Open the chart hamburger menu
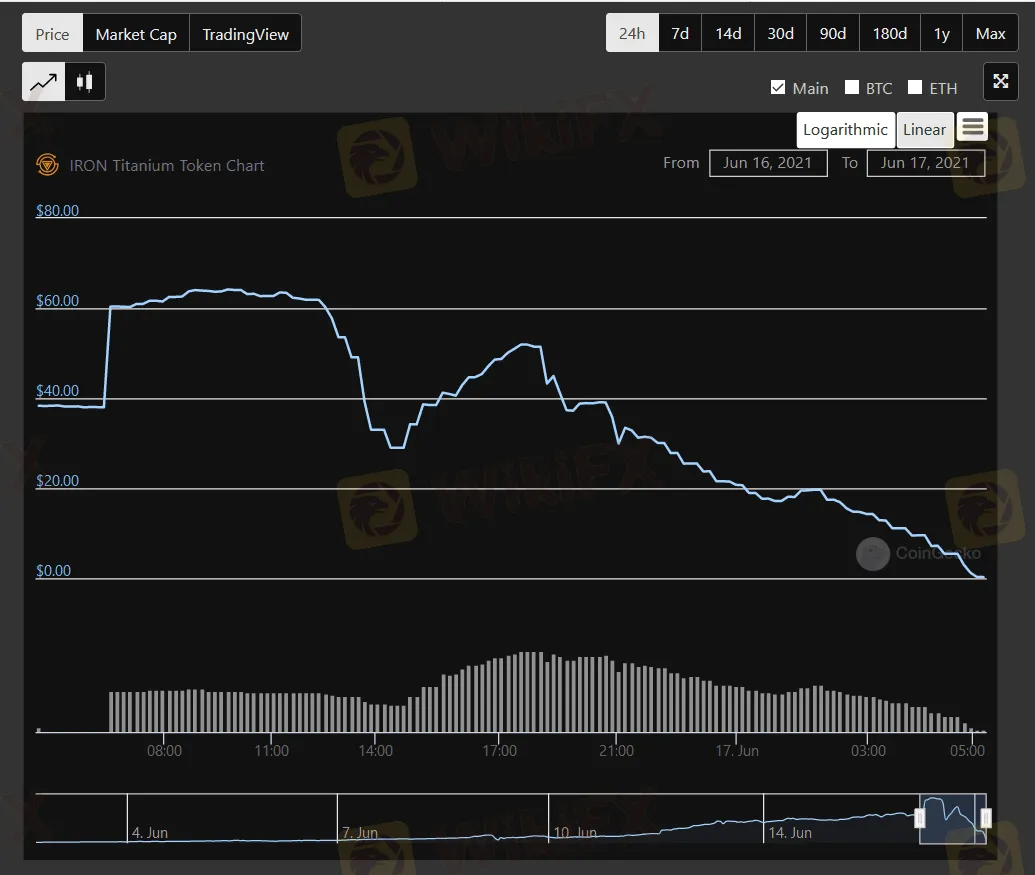Image resolution: width=1035 pixels, height=875 pixels. 972,127
